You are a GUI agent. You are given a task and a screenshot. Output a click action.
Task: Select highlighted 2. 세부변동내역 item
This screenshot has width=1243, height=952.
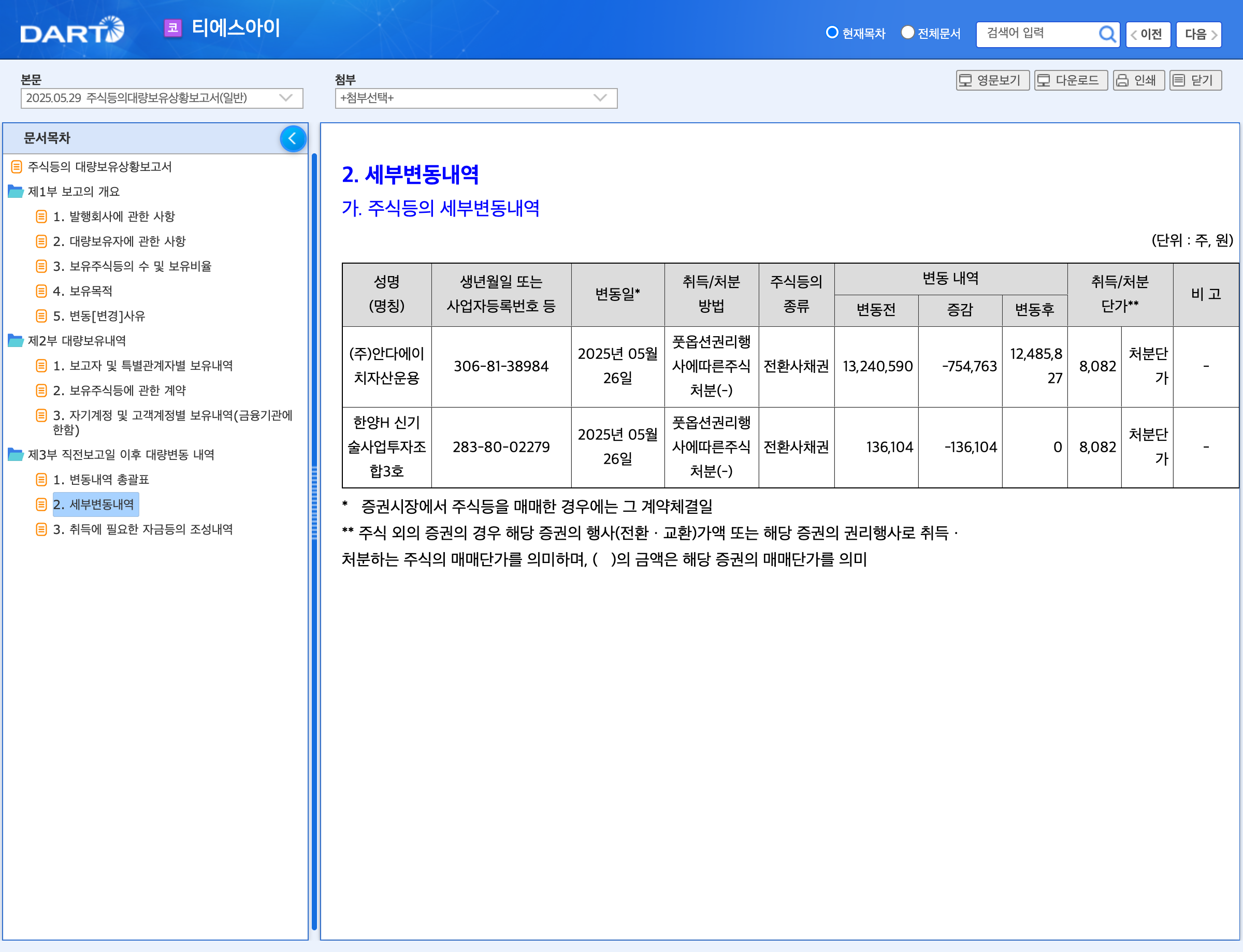[x=95, y=504]
